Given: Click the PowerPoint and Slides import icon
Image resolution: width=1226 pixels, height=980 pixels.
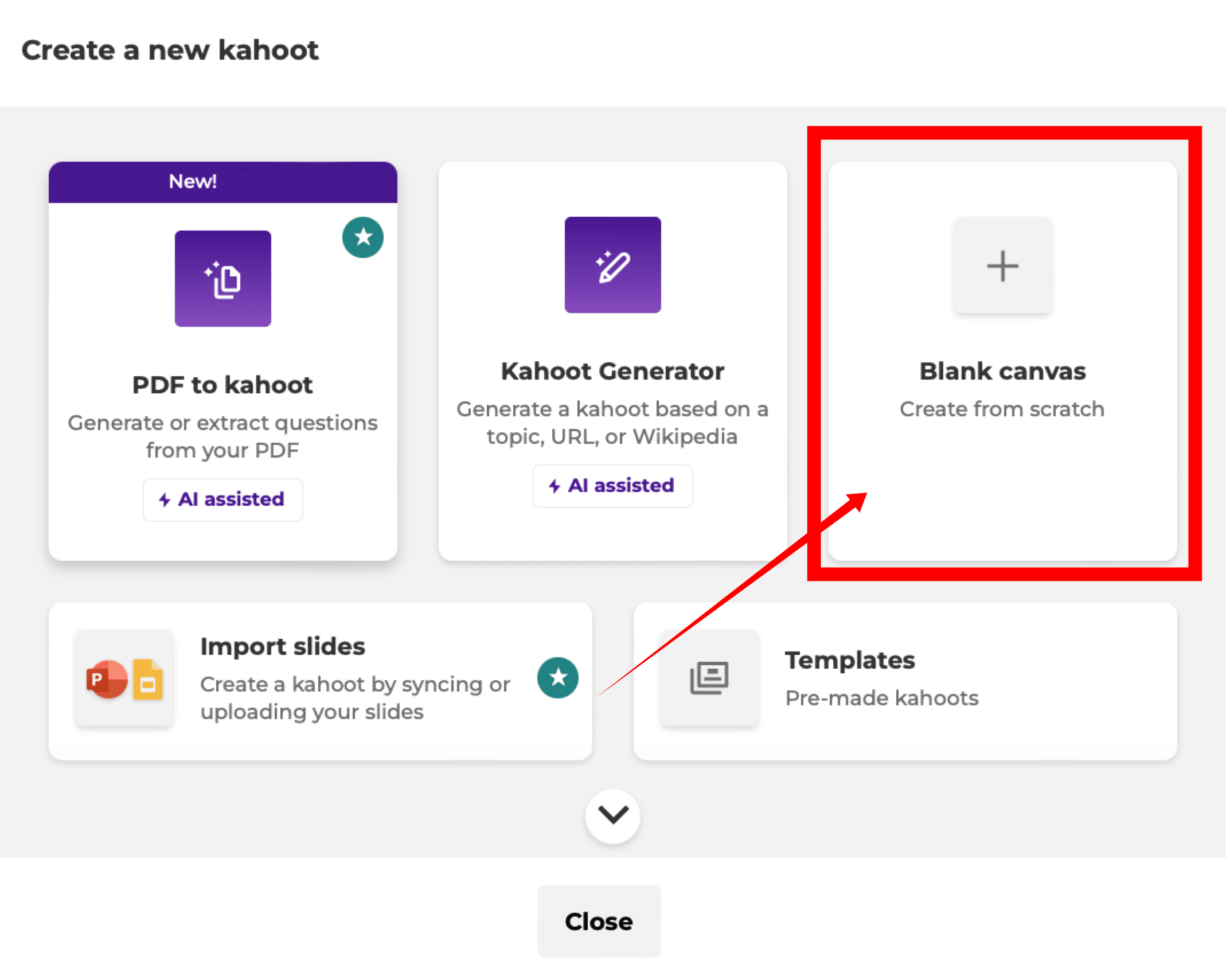Looking at the screenshot, I should tap(124, 678).
